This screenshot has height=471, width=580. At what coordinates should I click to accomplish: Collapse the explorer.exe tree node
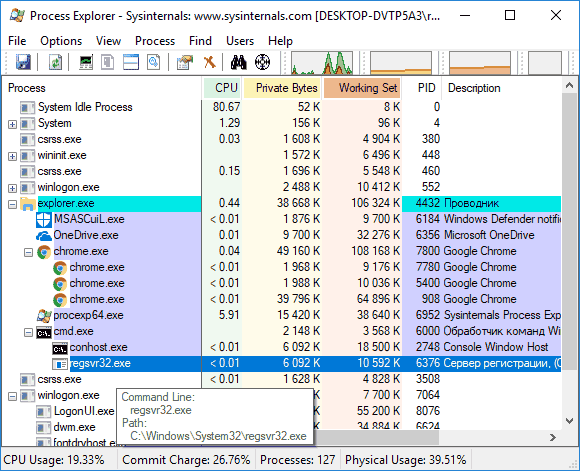pyautogui.click(x=12, y=204)
